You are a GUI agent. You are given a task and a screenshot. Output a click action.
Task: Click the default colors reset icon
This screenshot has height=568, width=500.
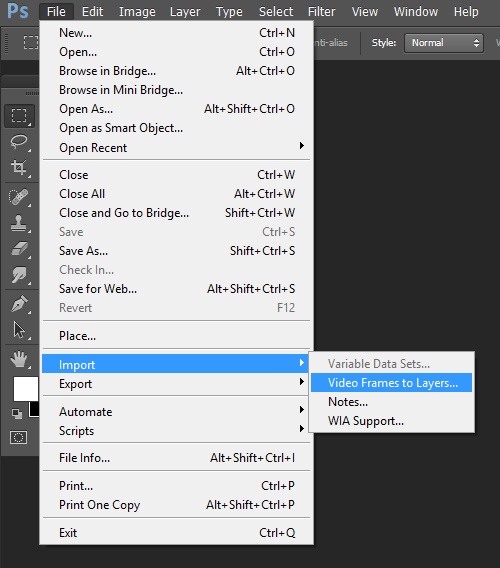17,414
